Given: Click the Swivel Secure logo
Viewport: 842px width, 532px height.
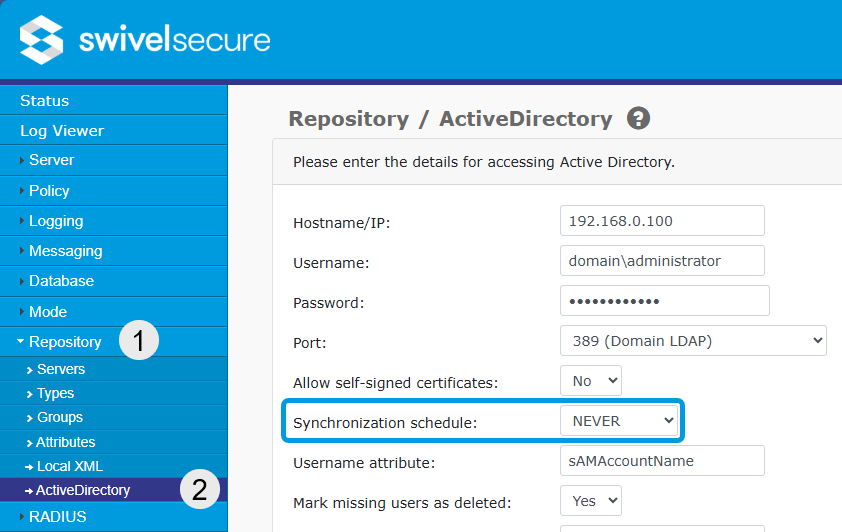Looking at the screenshot, I should coord(145,40).
